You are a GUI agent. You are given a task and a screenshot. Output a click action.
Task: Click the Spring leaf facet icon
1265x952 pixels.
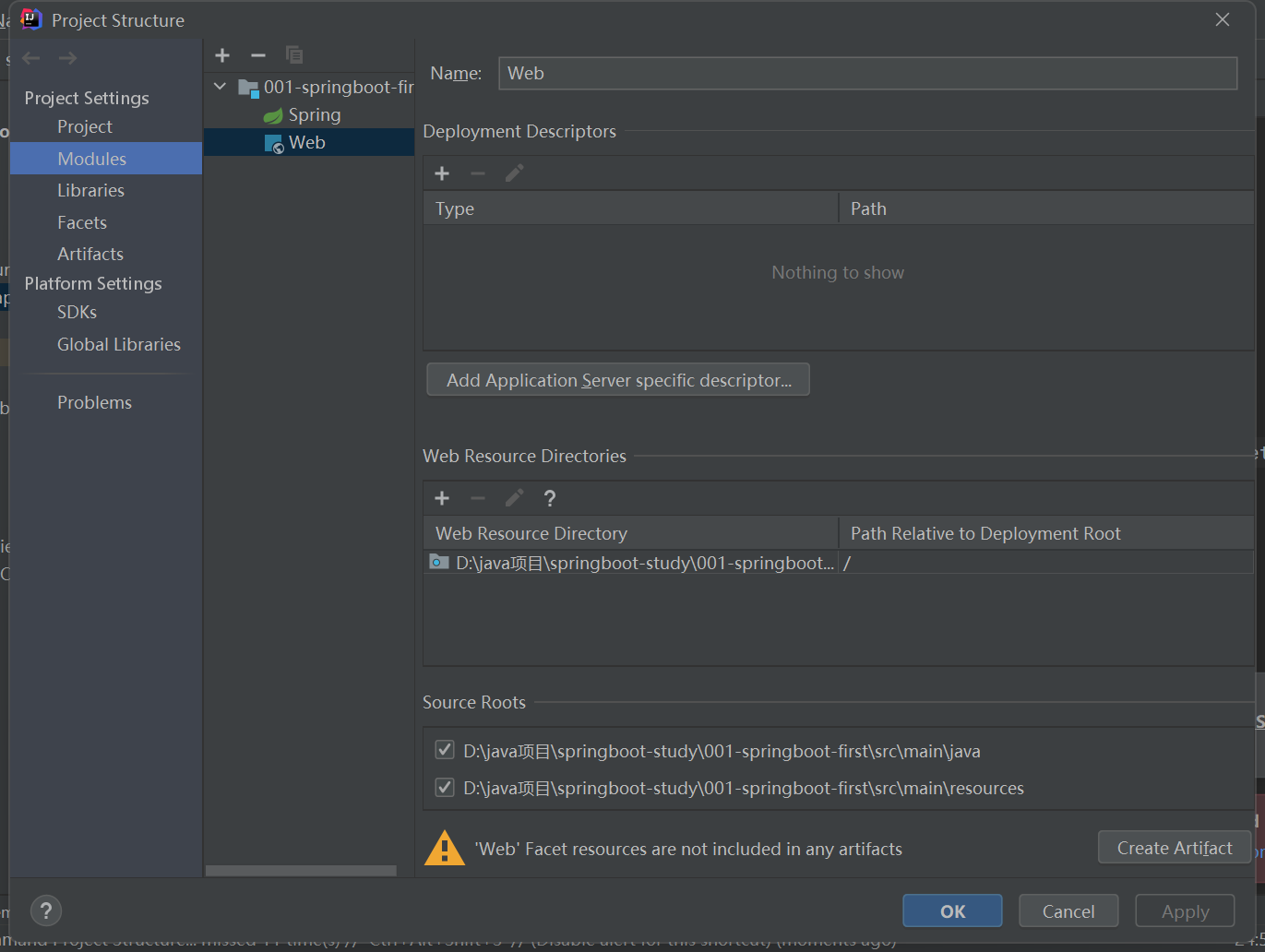tap(273, 115)
